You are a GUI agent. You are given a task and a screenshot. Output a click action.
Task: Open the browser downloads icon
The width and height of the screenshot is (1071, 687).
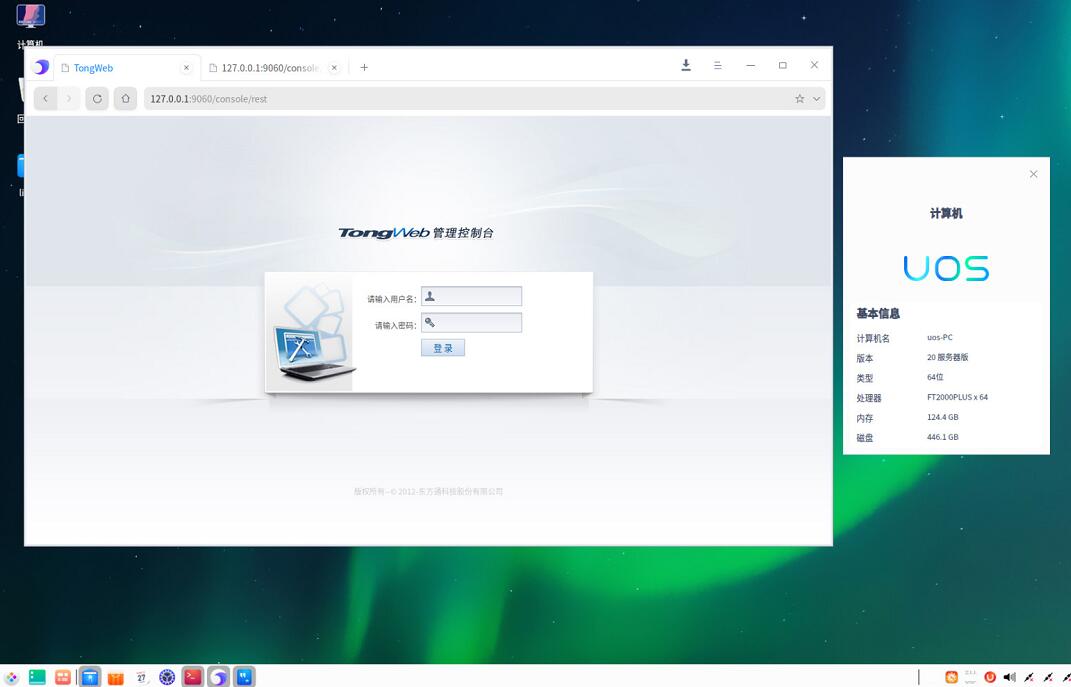(686, 65)
